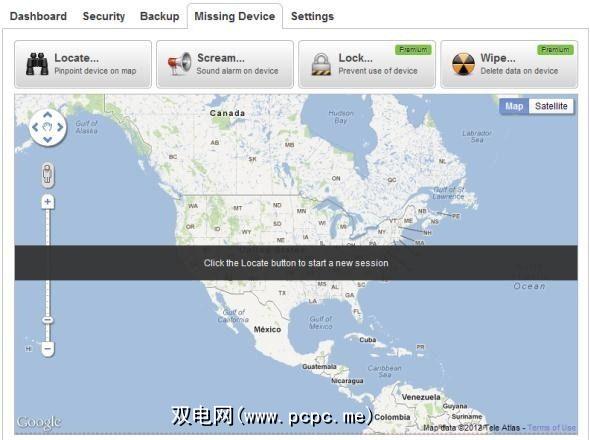This screenshot has height=440, width=590.
Task: Click the megaphone Scream icon
Action: (179, 64)
